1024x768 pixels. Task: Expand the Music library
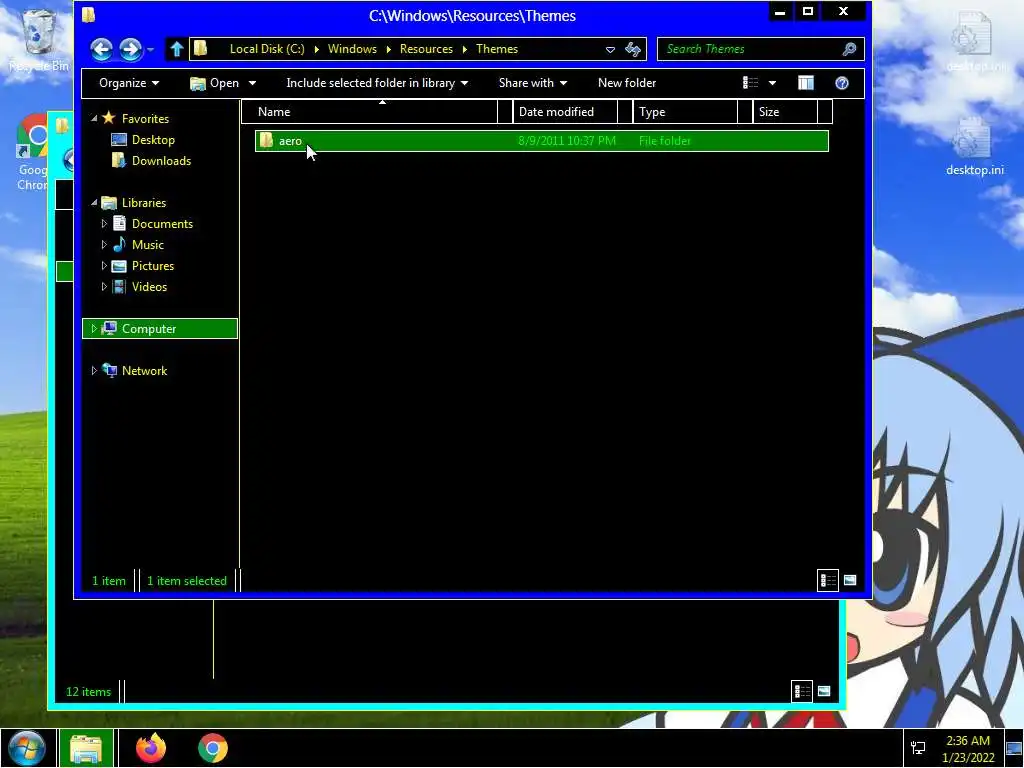[104, 244]
